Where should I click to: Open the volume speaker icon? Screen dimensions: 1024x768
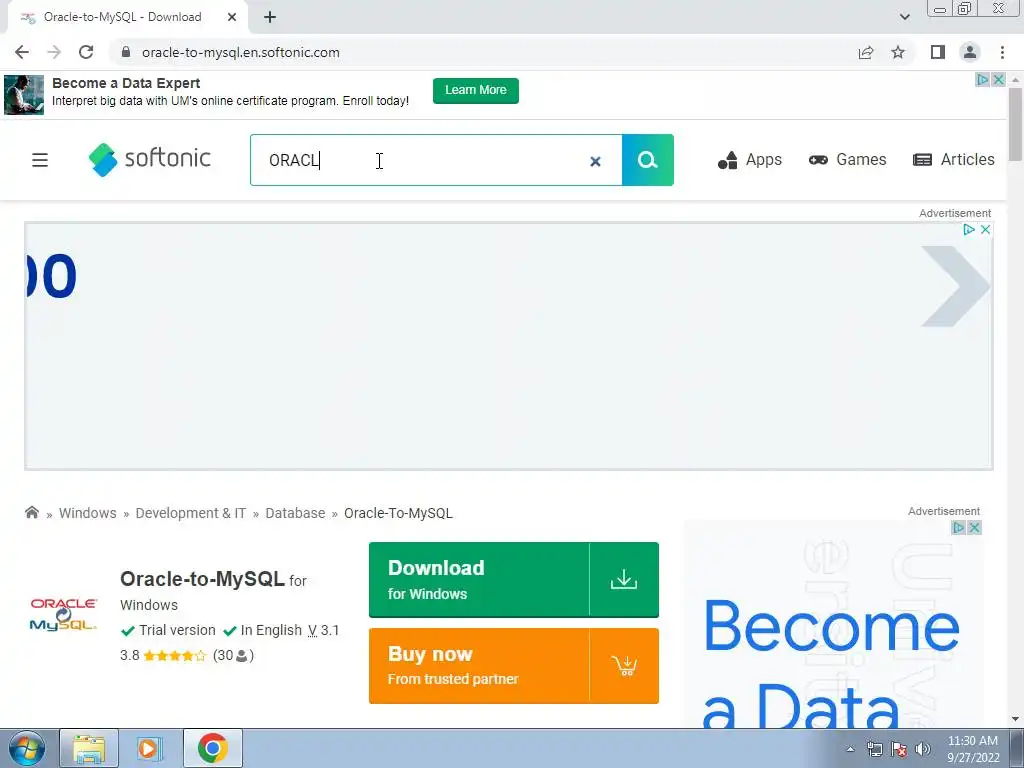pyautogui.click(x=923, y=749)
